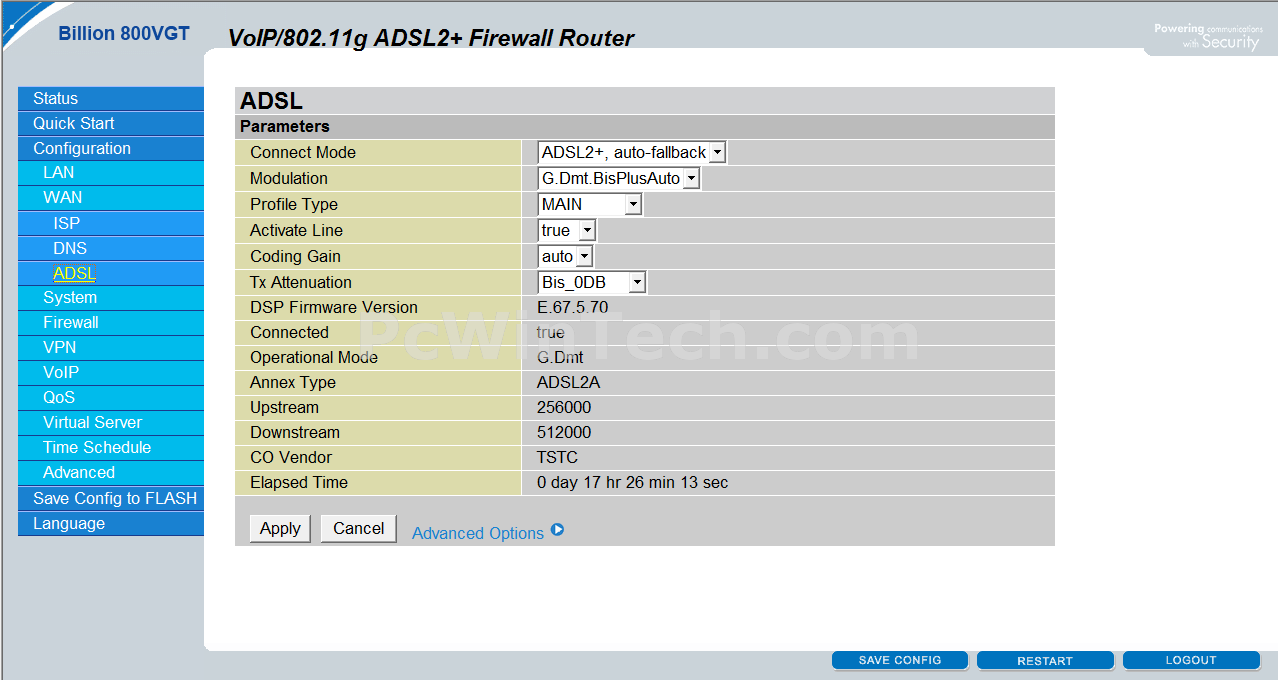Open the Advanced Options link
The width and height of the screenshot is (1278, 680).
(477, 533)
